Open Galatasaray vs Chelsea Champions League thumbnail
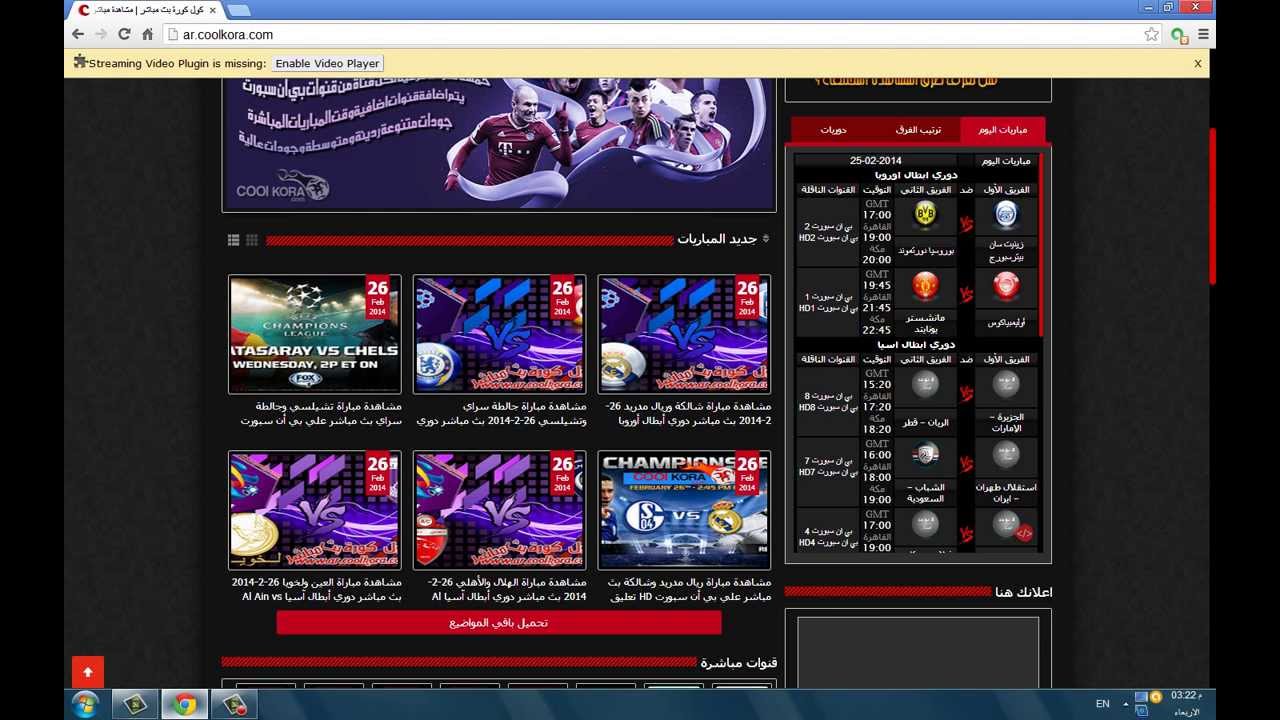Screen dimensions: 1280x720 coord(315,334)
